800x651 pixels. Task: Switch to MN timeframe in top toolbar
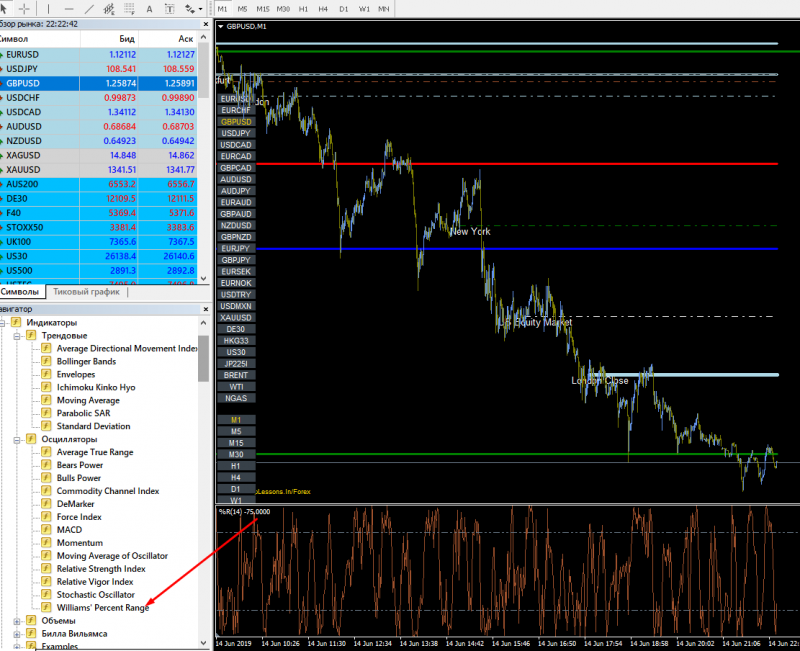pyautogui.click(x=384, y=9)
